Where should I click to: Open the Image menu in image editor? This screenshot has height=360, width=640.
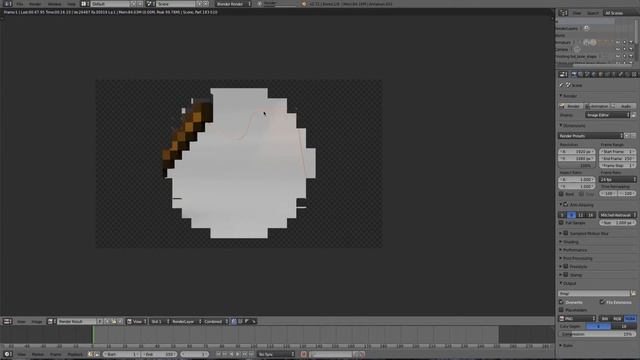click(x=37, y=322)
